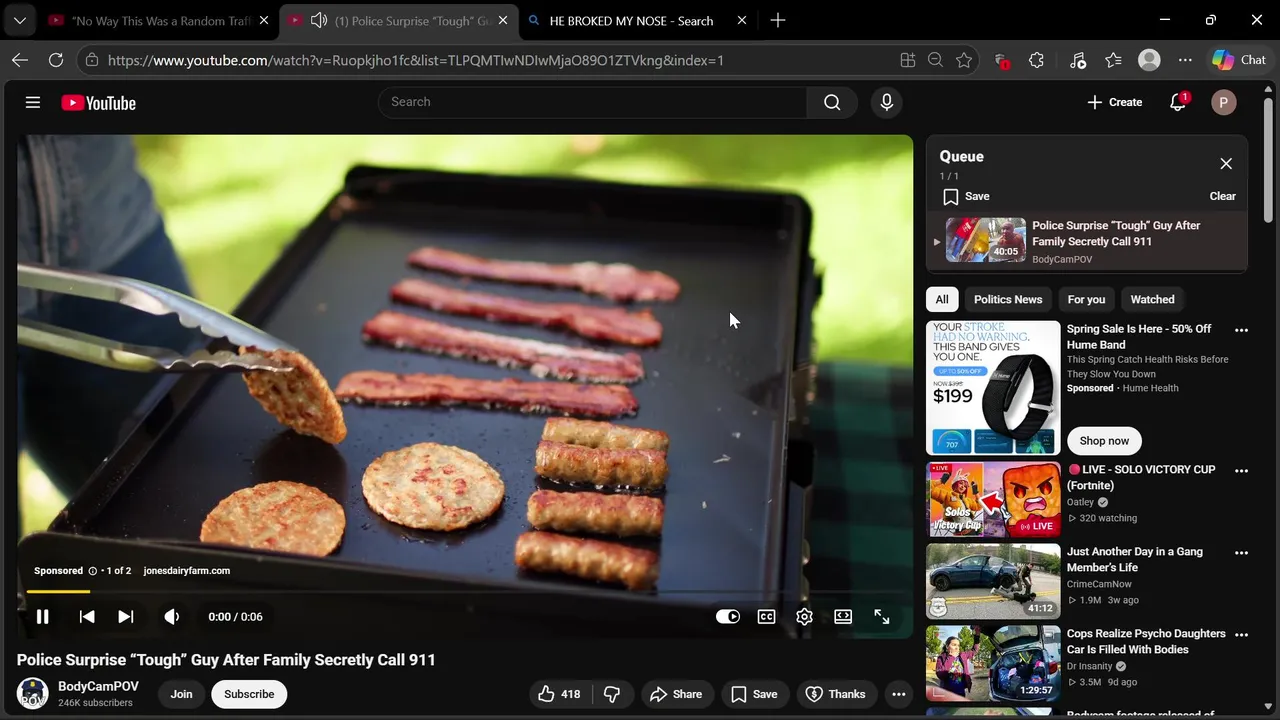Image resolution: width=1280 pixels, height=720 pixels.
Task: Close the Queue panel
Action: pyautogui.click(x=1226, y=164)
